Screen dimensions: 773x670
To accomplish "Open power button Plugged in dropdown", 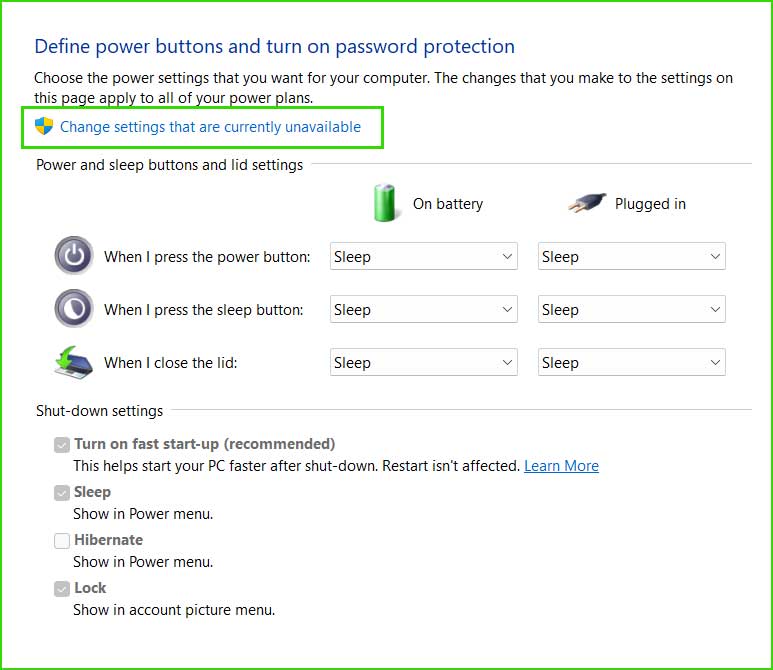I will pyautogui.click(x=632, y=256).
